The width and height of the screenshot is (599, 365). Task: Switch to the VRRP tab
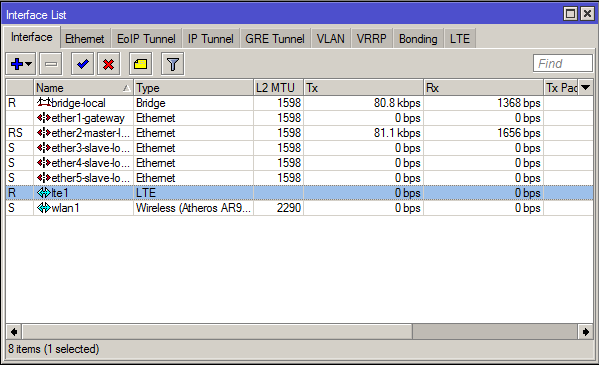tap(371, 39)
